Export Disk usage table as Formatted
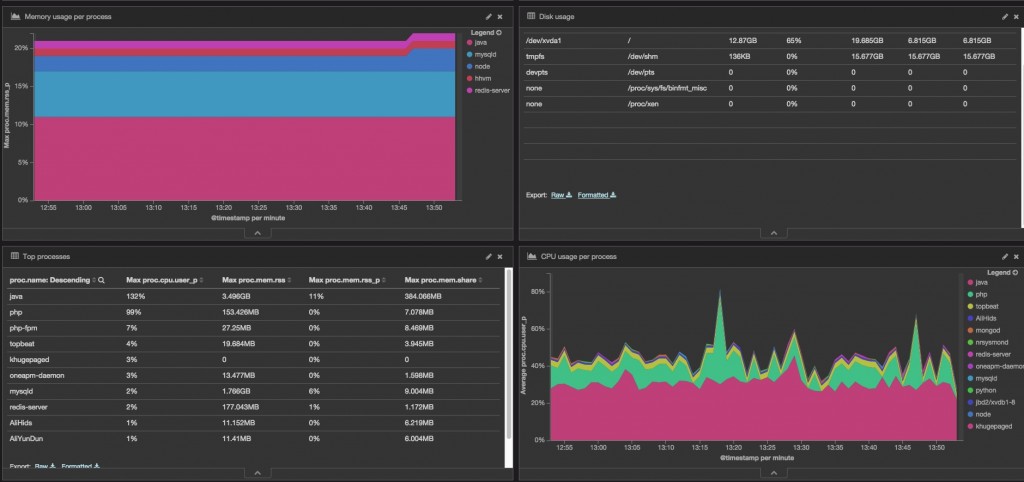Image resolution: width=1024 pixels, height=482 pixels. [x=597, y=195]
